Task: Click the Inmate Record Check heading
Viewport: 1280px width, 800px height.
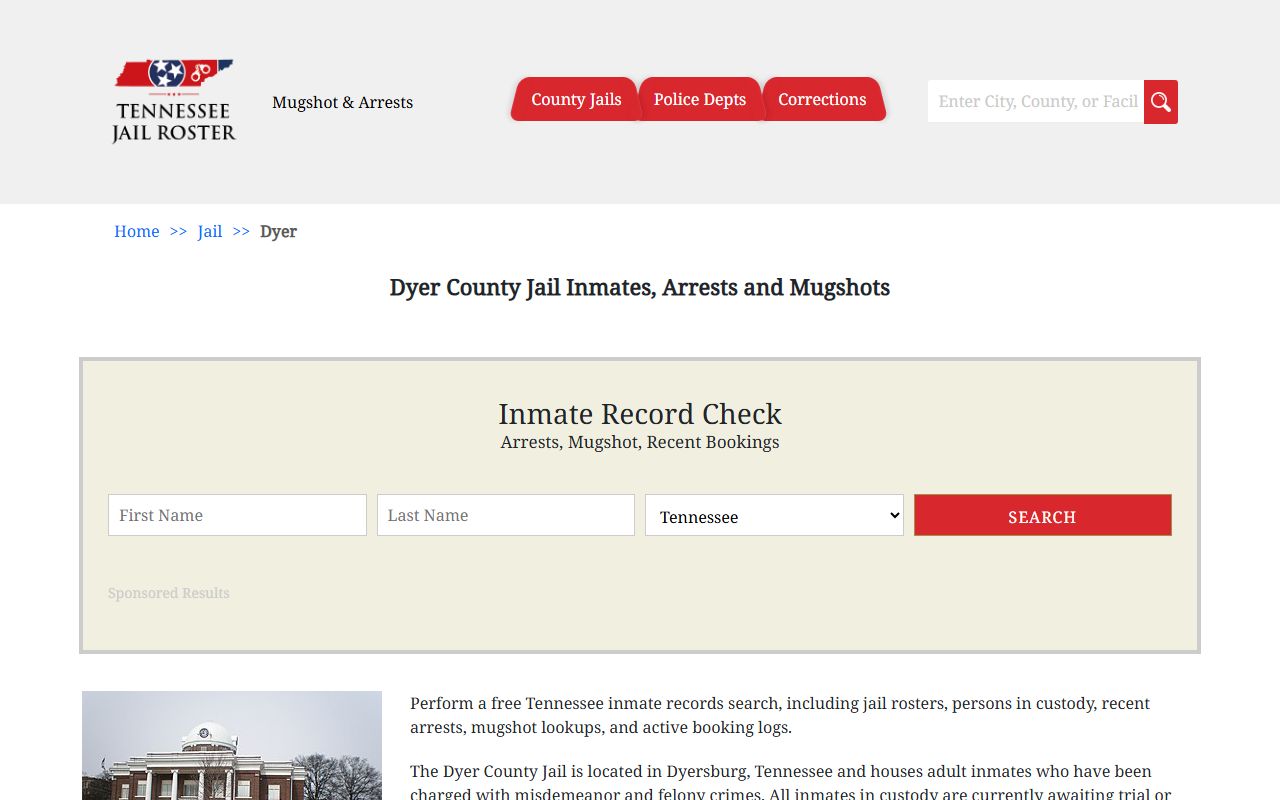Action: [x=640, y=413]
